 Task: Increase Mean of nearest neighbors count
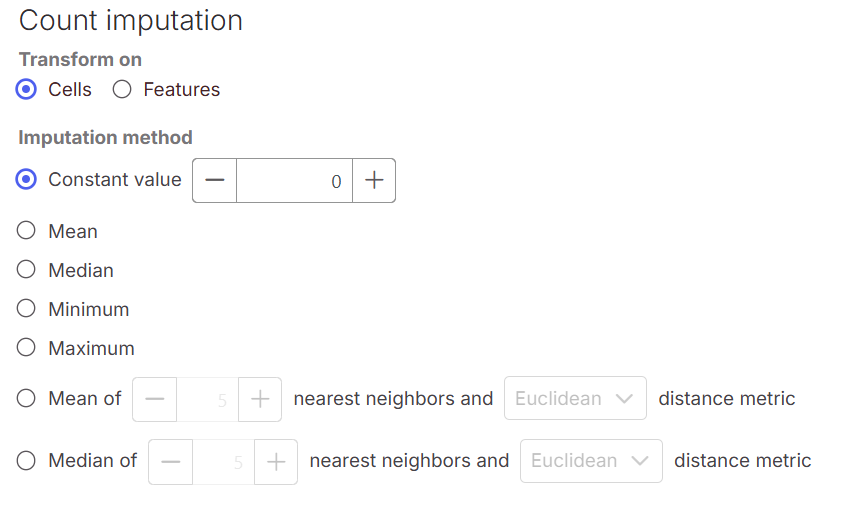[x=260, y=399]
